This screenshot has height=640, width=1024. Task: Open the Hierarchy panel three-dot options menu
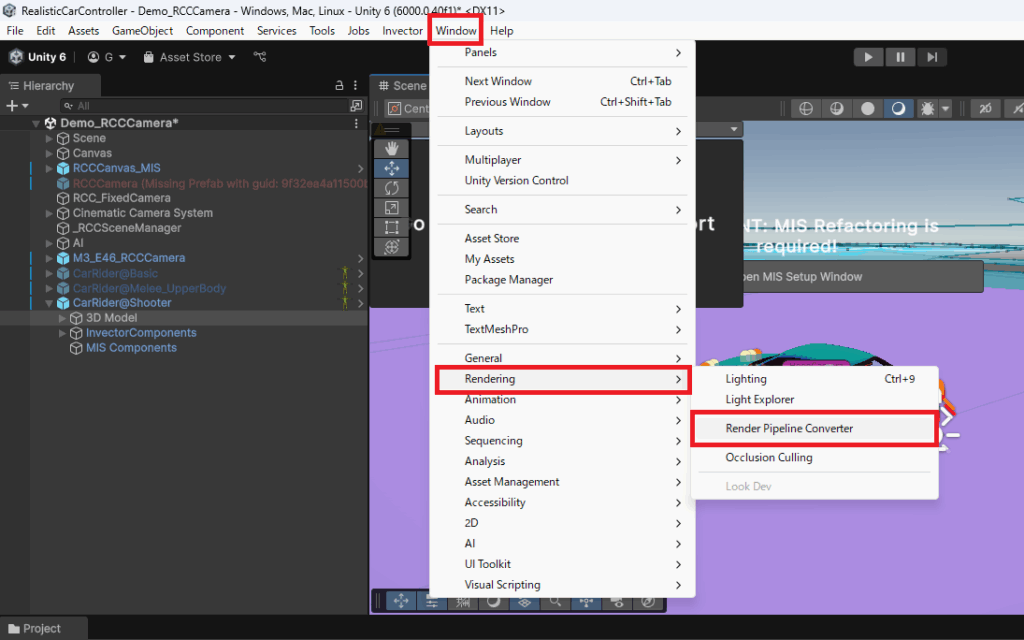(x=357, y=86)
